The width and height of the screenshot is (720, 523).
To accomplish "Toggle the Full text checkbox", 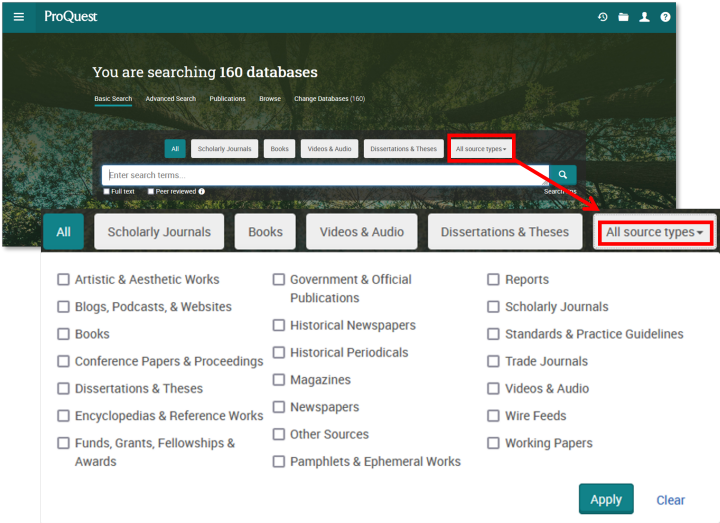I will point(106,191).
